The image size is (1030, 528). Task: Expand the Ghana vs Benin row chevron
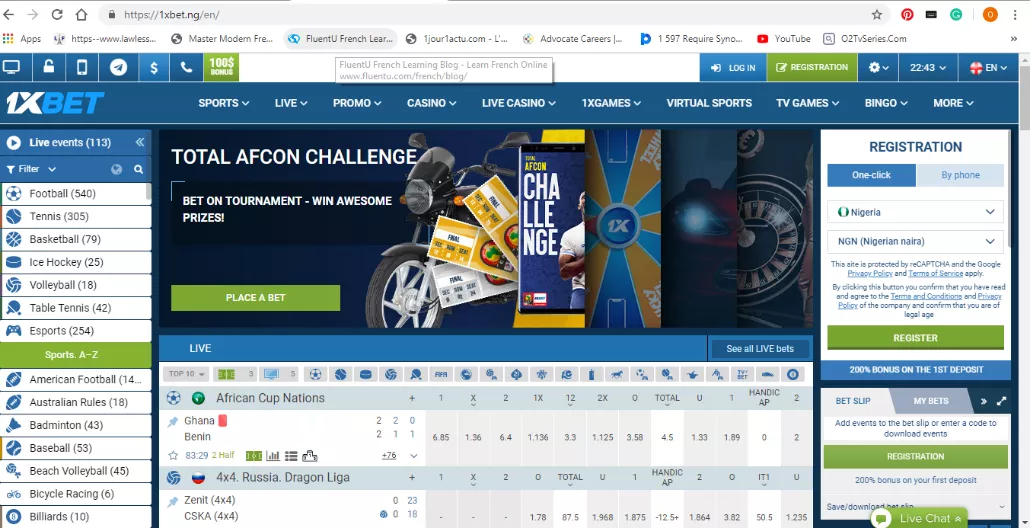[414, 456]
